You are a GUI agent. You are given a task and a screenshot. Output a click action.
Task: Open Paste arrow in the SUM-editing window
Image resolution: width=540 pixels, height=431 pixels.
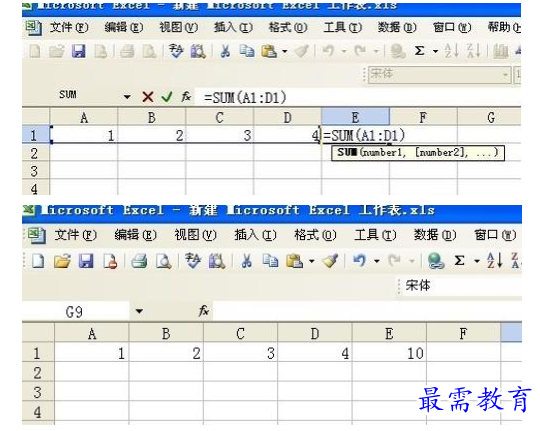pos(285,52)
